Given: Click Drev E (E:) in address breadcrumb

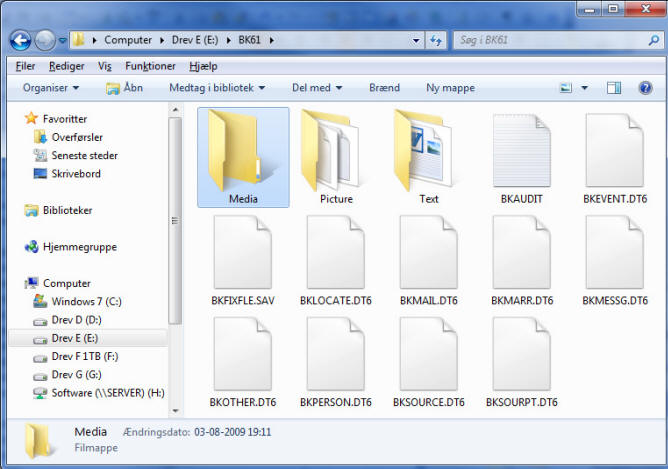Looking at the screenshot, I should tap(195, 40).
